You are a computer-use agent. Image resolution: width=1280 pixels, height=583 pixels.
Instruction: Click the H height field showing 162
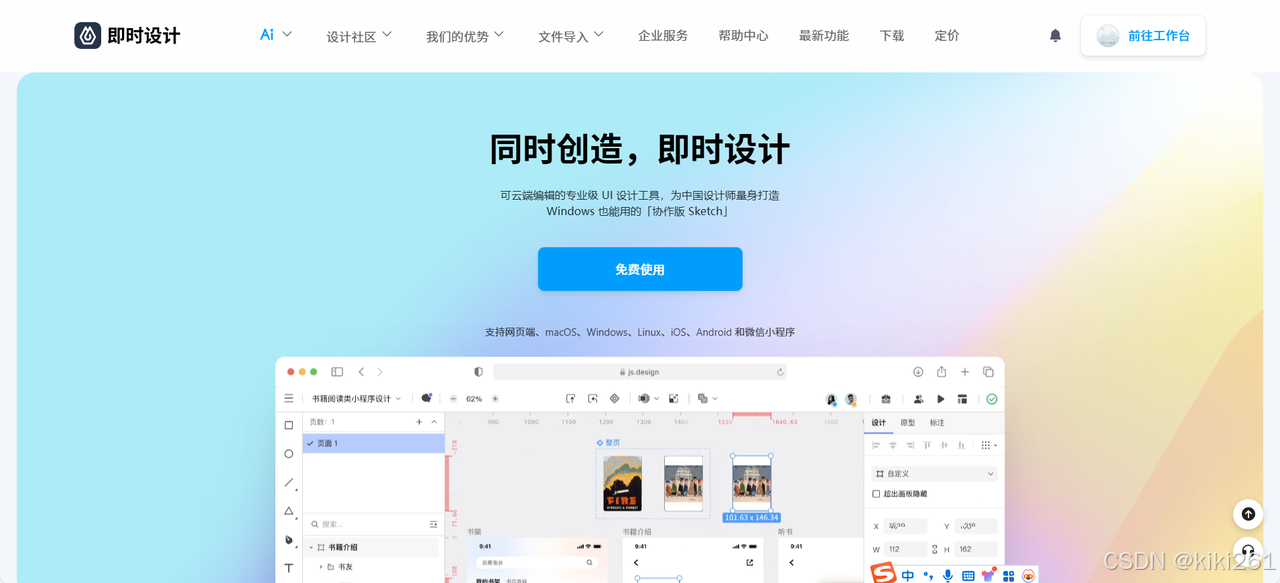tap(976, 549)
